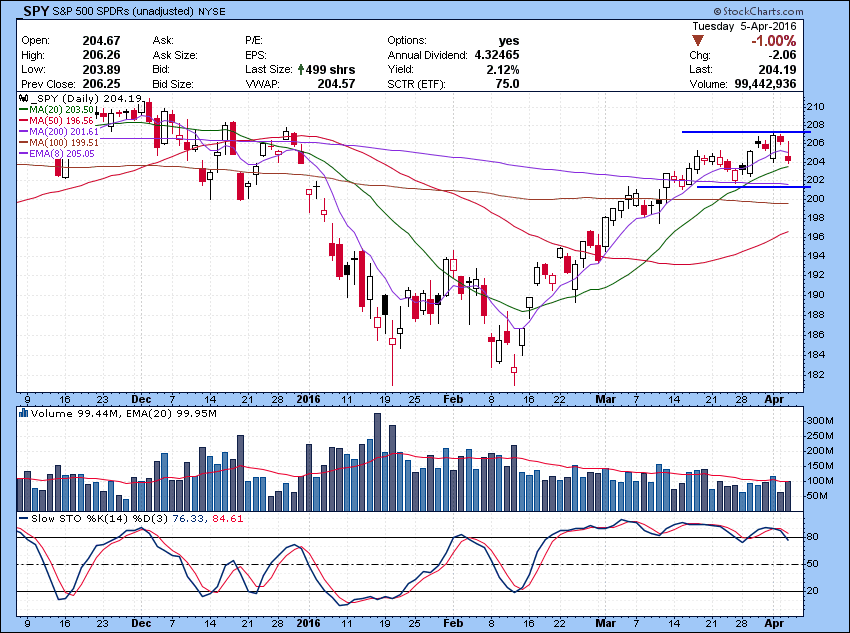
Task: Open the © StockCharts.com credit
Action: click(x=758, y=11)
